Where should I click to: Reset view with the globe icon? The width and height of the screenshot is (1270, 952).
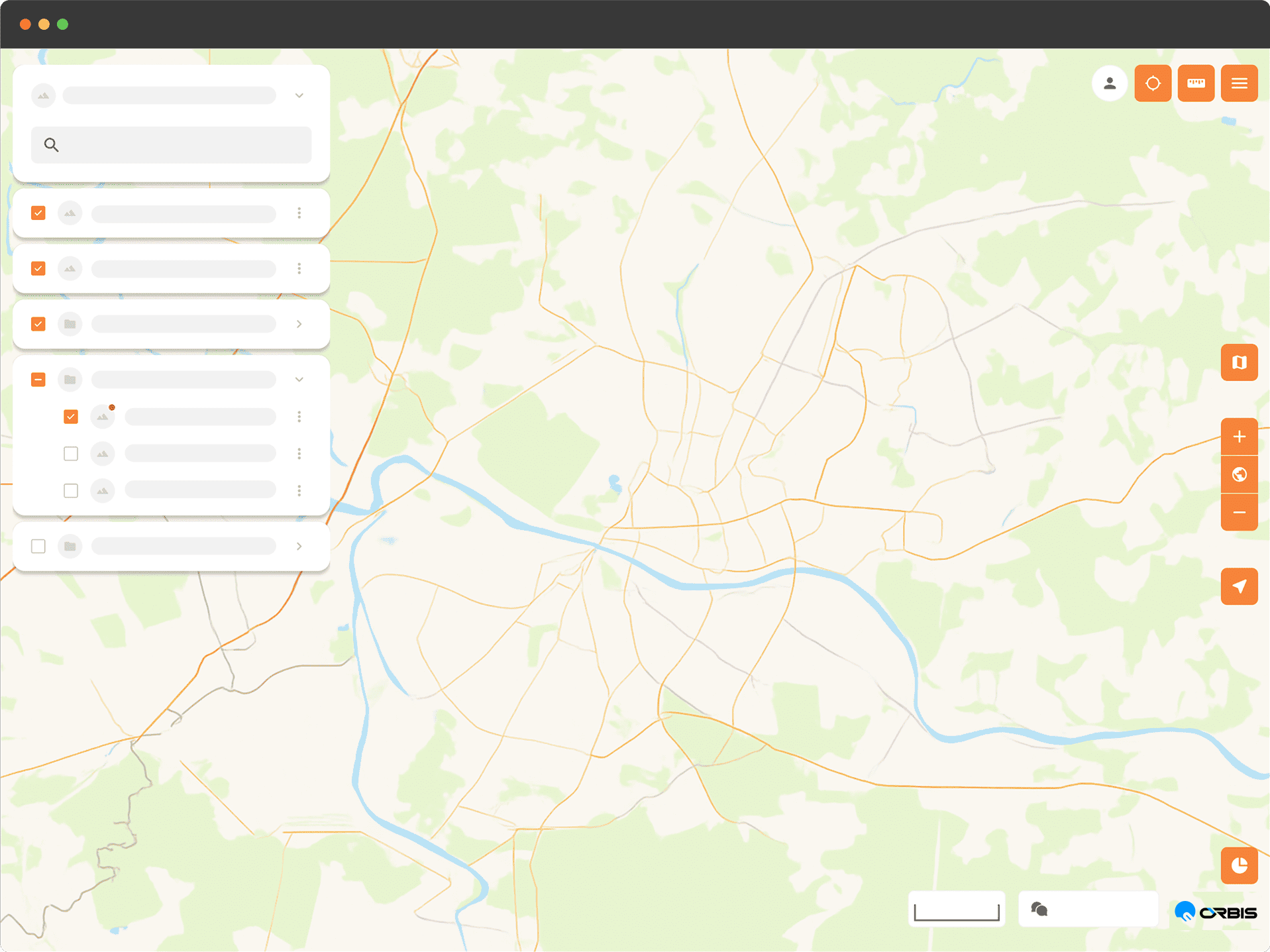coord(1239,474)
